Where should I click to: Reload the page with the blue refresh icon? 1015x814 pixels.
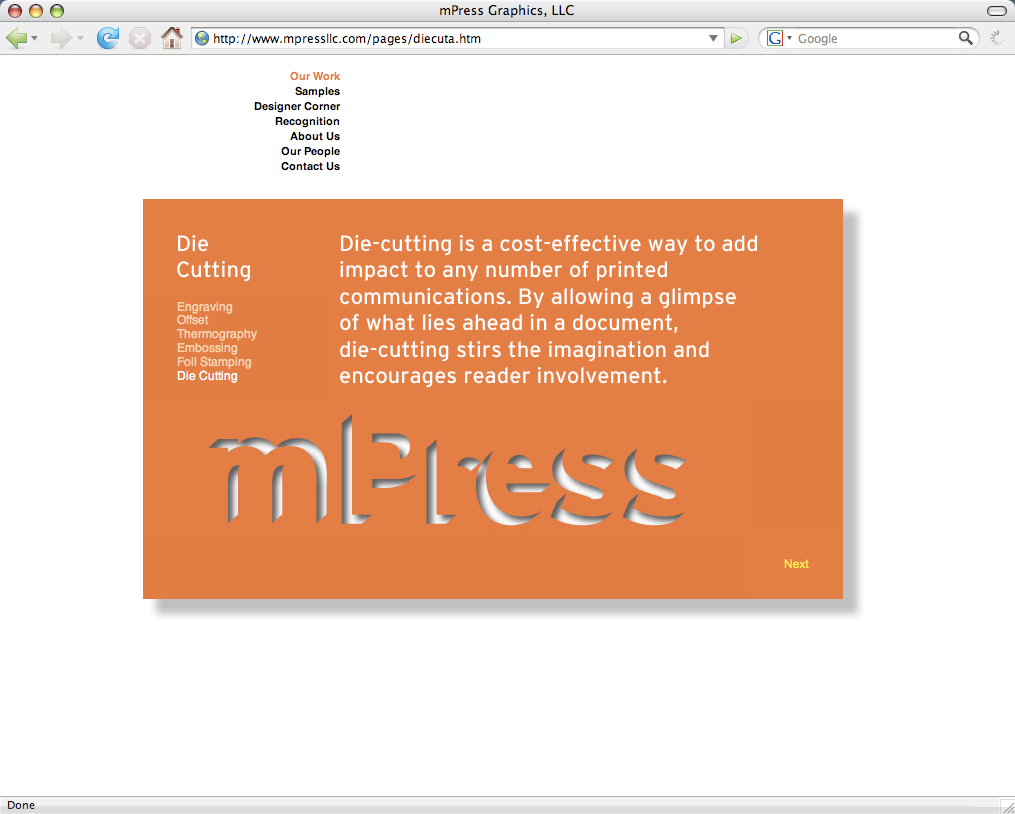[x=108, y=38]
